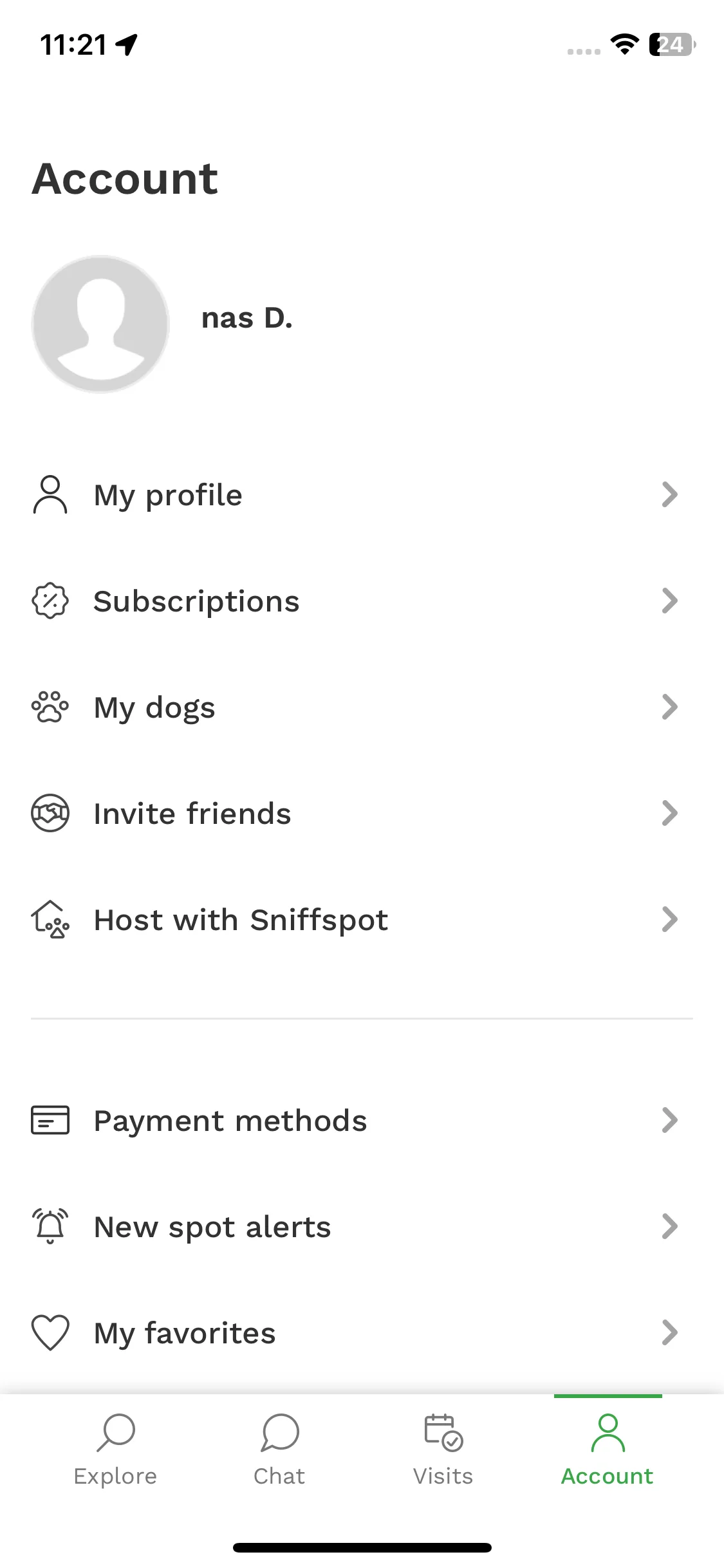Tap the user name nas D.

coord(247,318)
